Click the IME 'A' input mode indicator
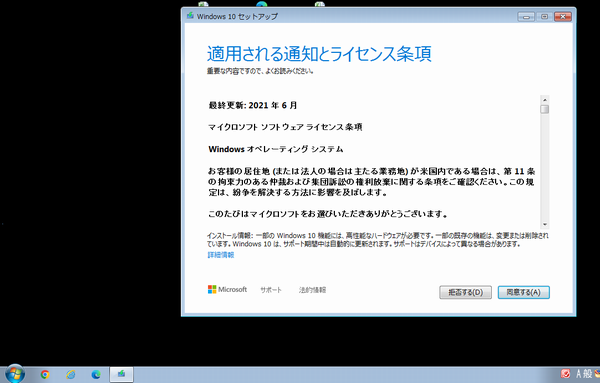This screenshot has height=383, width=600. click(579, 373)
